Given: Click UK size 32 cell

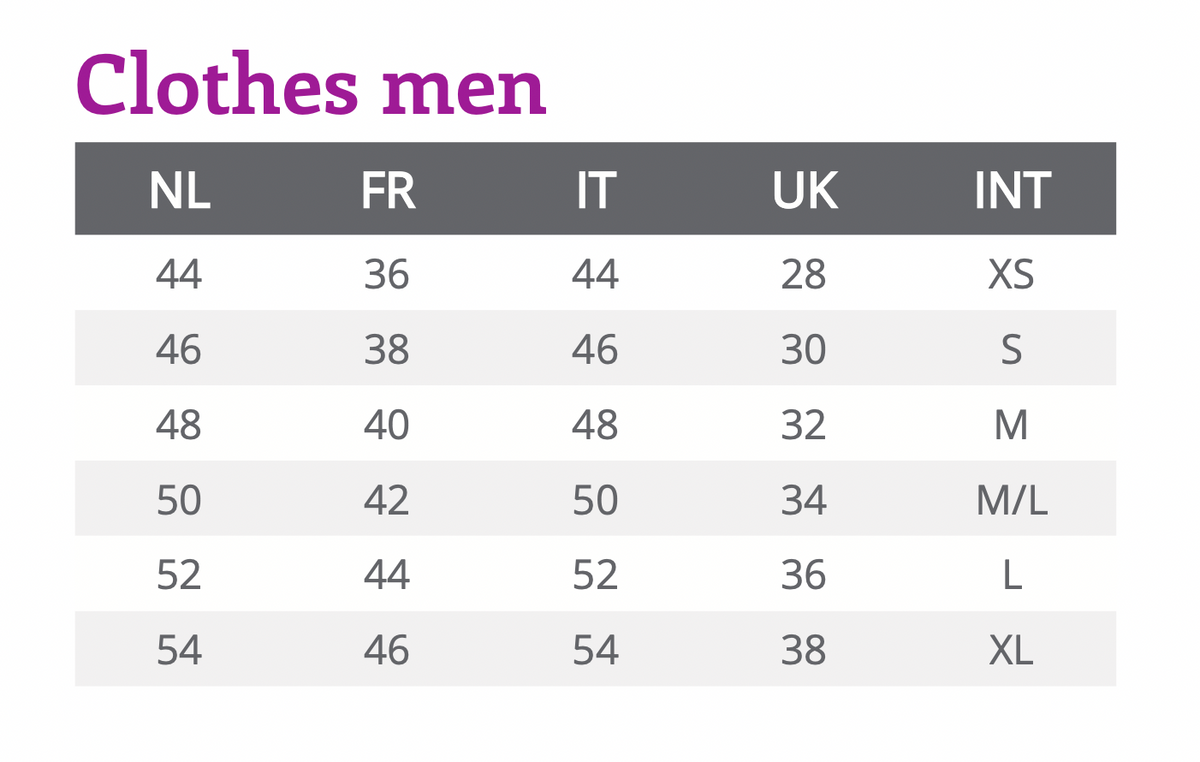Looking at the screenshot, I should [x=804, y=425].
